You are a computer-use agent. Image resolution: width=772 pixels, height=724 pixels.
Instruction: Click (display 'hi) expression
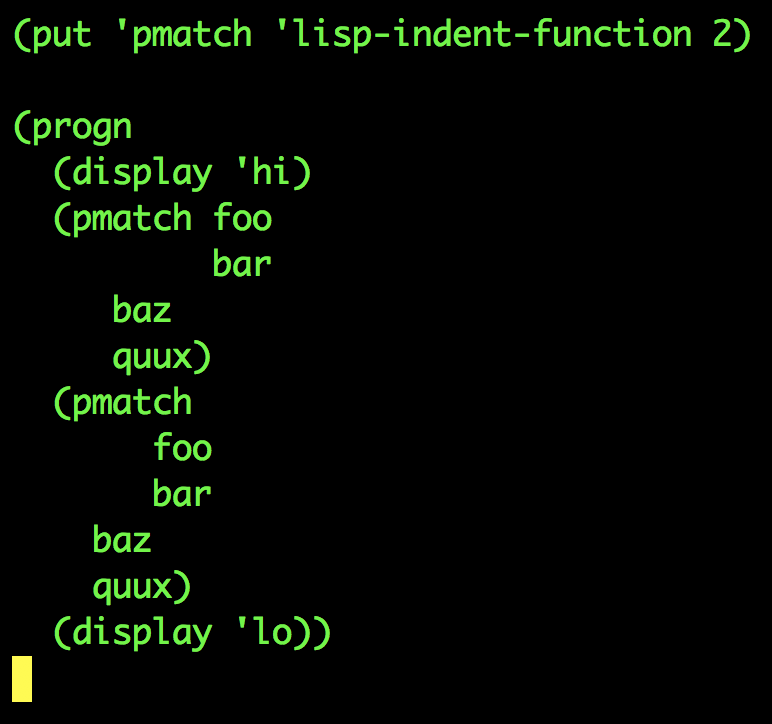pos(182,173)
